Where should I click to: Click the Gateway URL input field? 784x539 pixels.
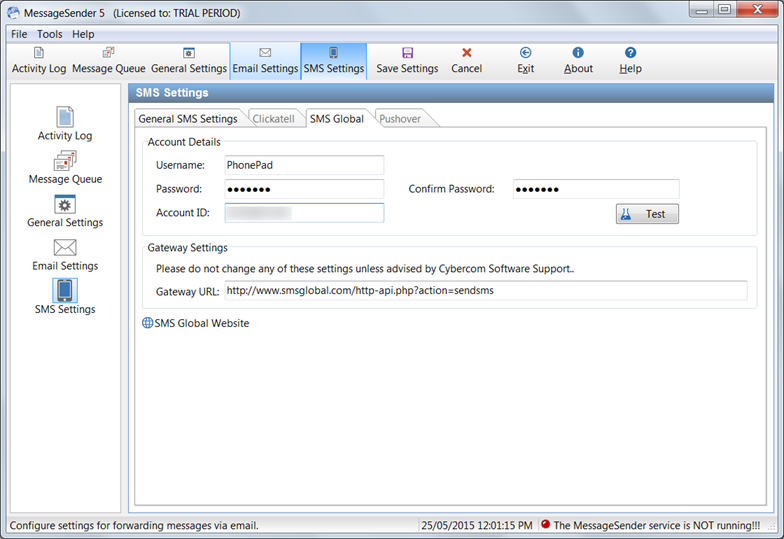pyautogui.click(x=486, y=290)
